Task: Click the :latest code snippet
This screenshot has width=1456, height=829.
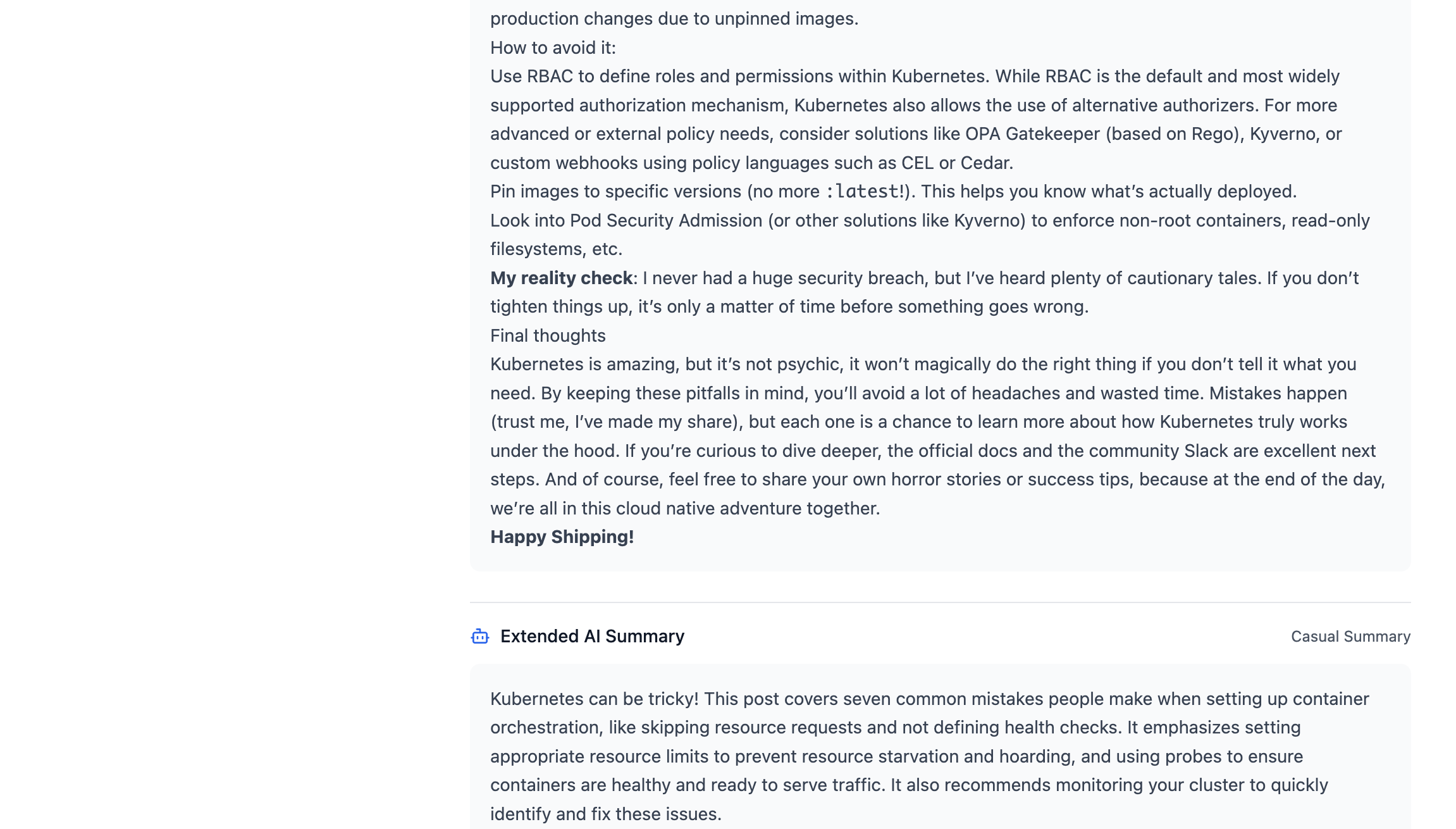Action: (864, 192)
